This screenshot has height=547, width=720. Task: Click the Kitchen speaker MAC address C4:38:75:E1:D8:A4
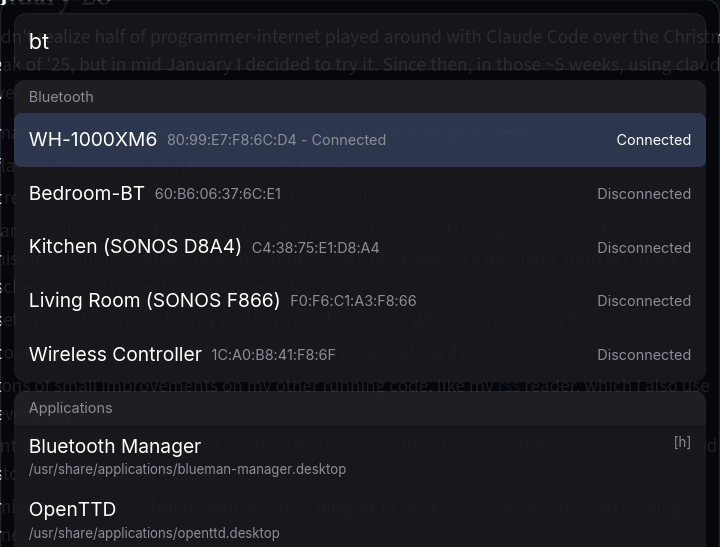pyautogui.click(x=315, y=248)
